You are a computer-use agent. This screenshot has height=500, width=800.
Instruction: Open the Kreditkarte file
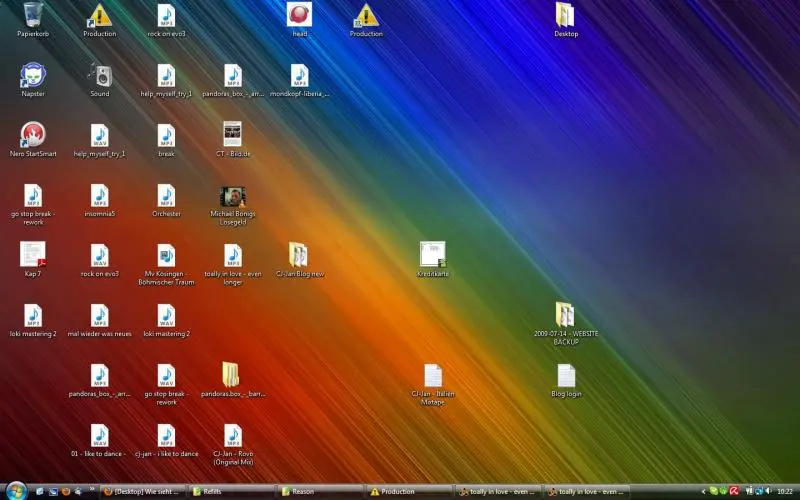tap(432, 255)
